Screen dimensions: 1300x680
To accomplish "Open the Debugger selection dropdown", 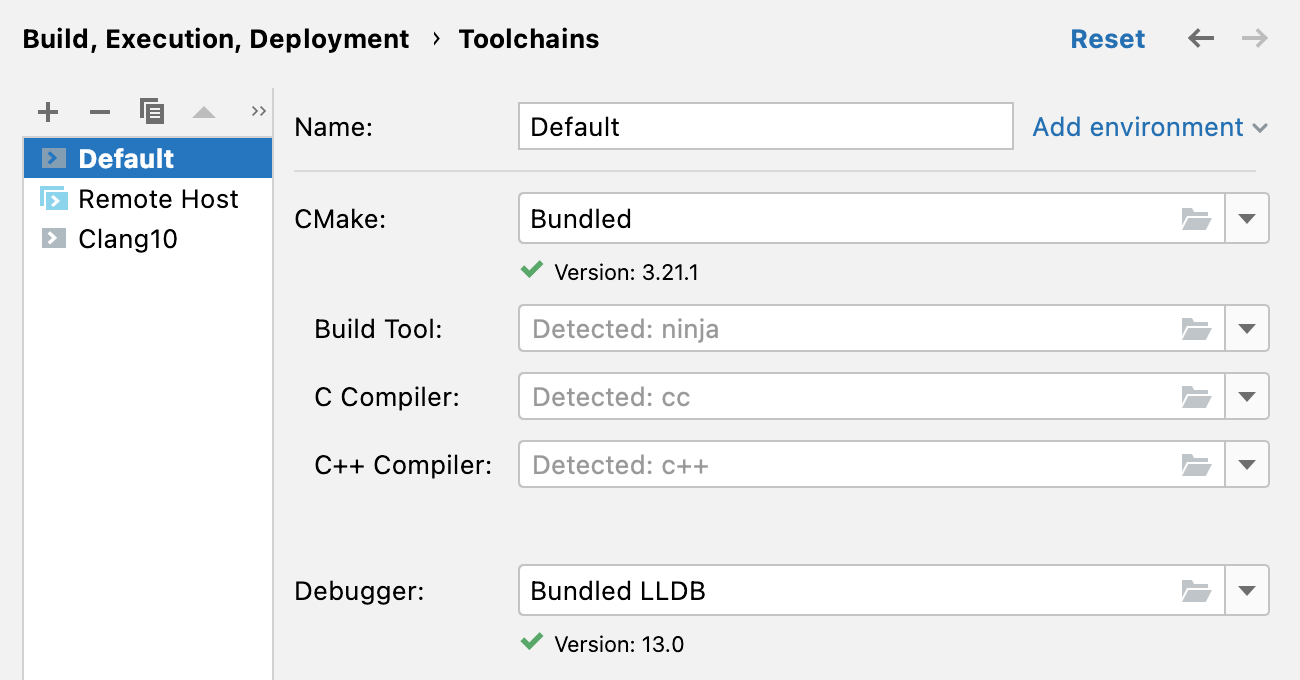I will point(1247,590).
